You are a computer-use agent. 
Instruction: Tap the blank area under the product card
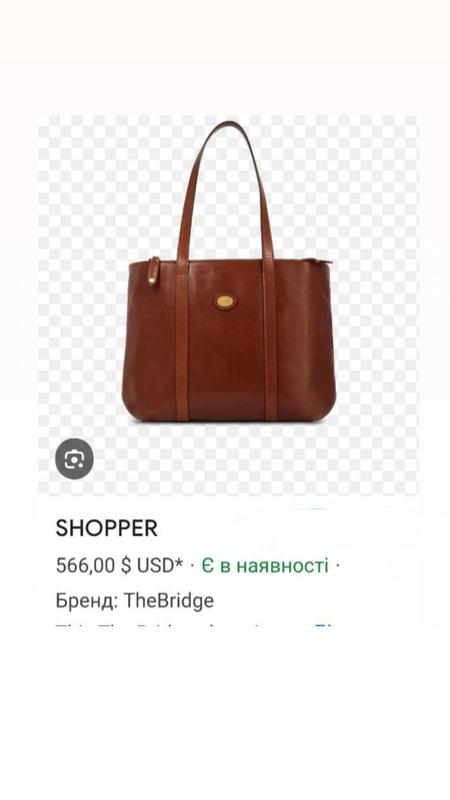pyautogui.click(x=225, y=714)
